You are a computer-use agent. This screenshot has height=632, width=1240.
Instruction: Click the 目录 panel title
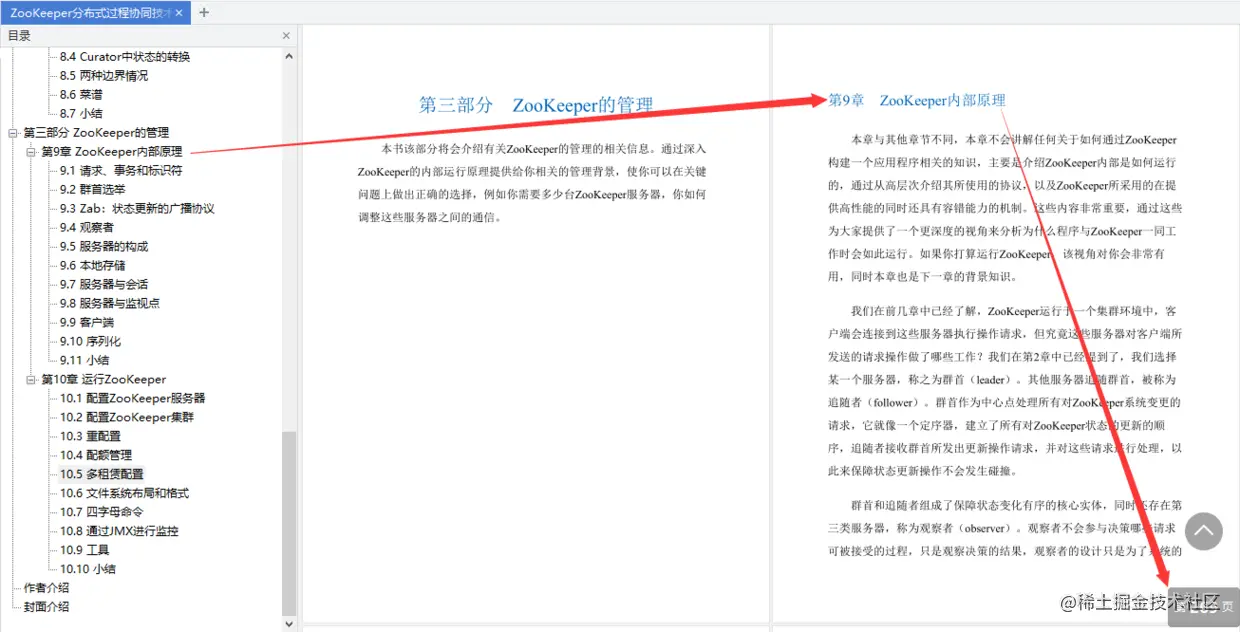tap(19, 36)
